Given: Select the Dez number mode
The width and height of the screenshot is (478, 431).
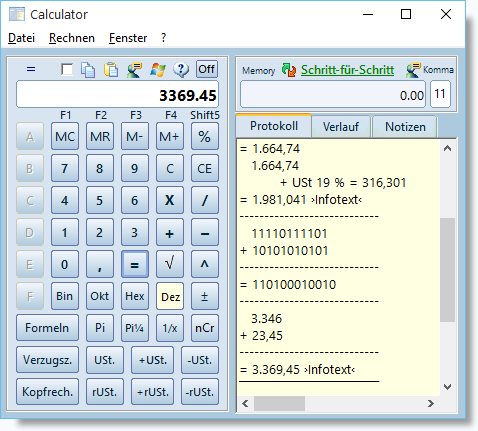Looking at the screenshot, I should coord(170,296).
